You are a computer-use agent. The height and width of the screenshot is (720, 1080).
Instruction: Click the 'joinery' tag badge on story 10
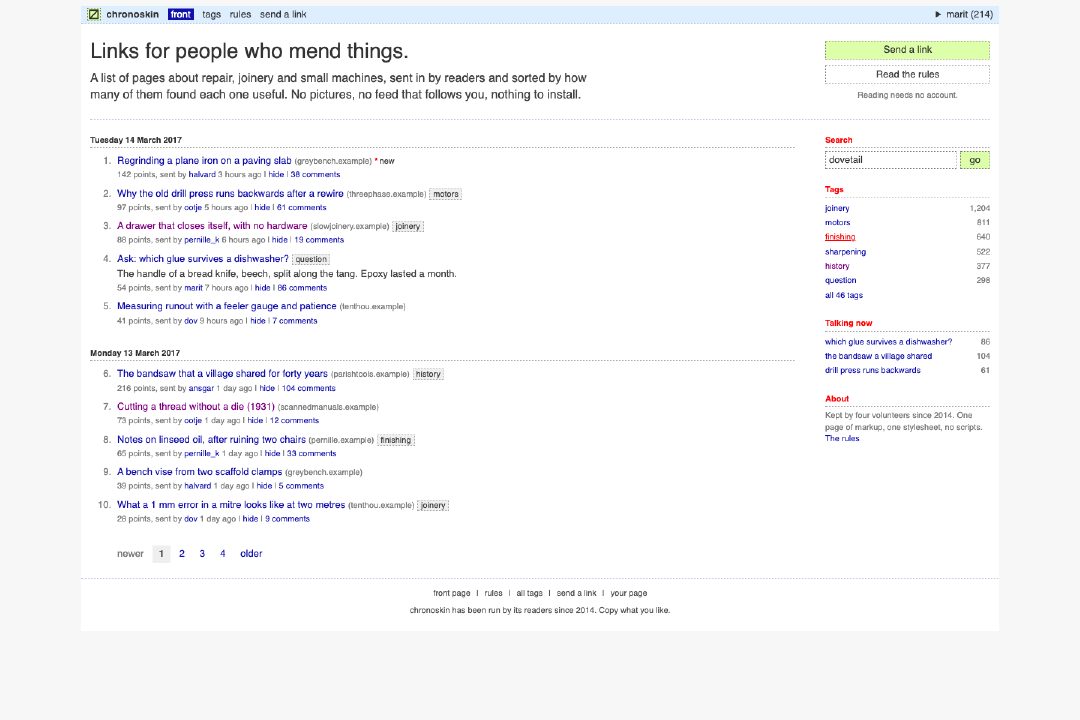click(x=433, y=506)
